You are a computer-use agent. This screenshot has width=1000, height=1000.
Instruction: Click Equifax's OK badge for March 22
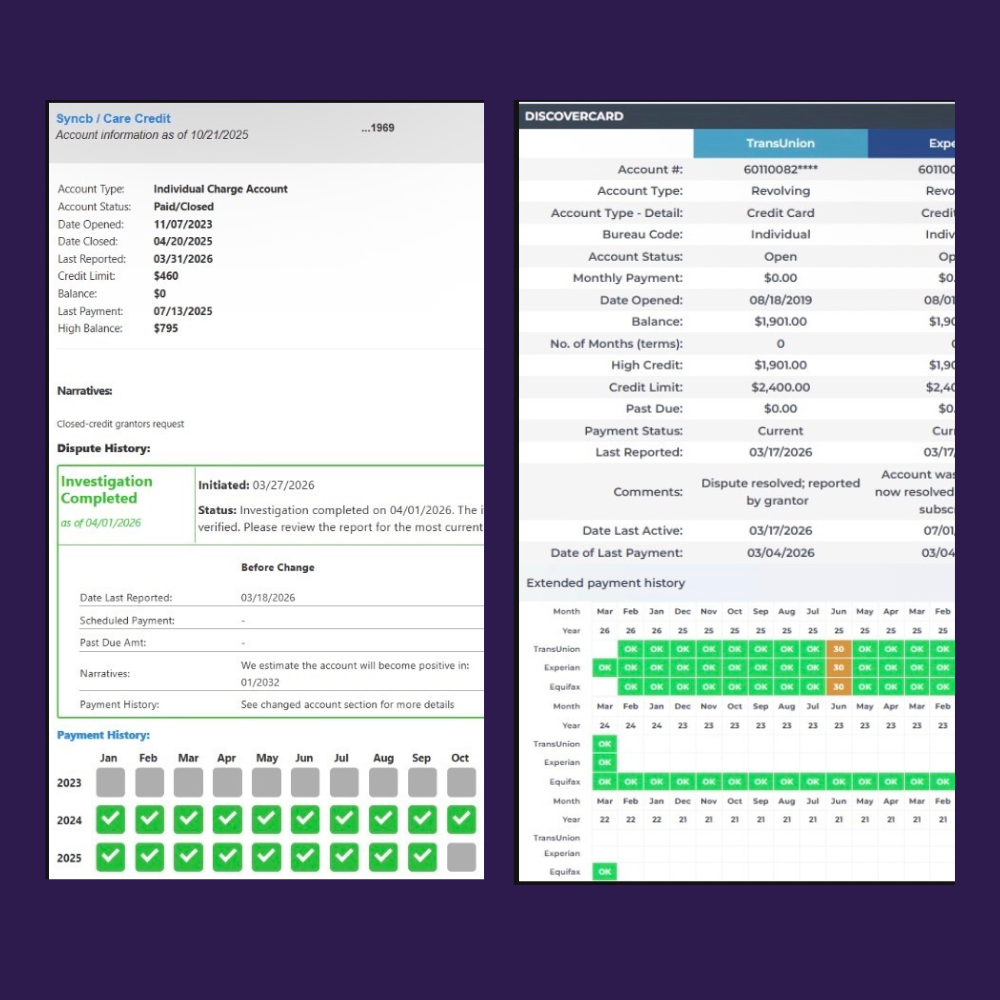605,871
